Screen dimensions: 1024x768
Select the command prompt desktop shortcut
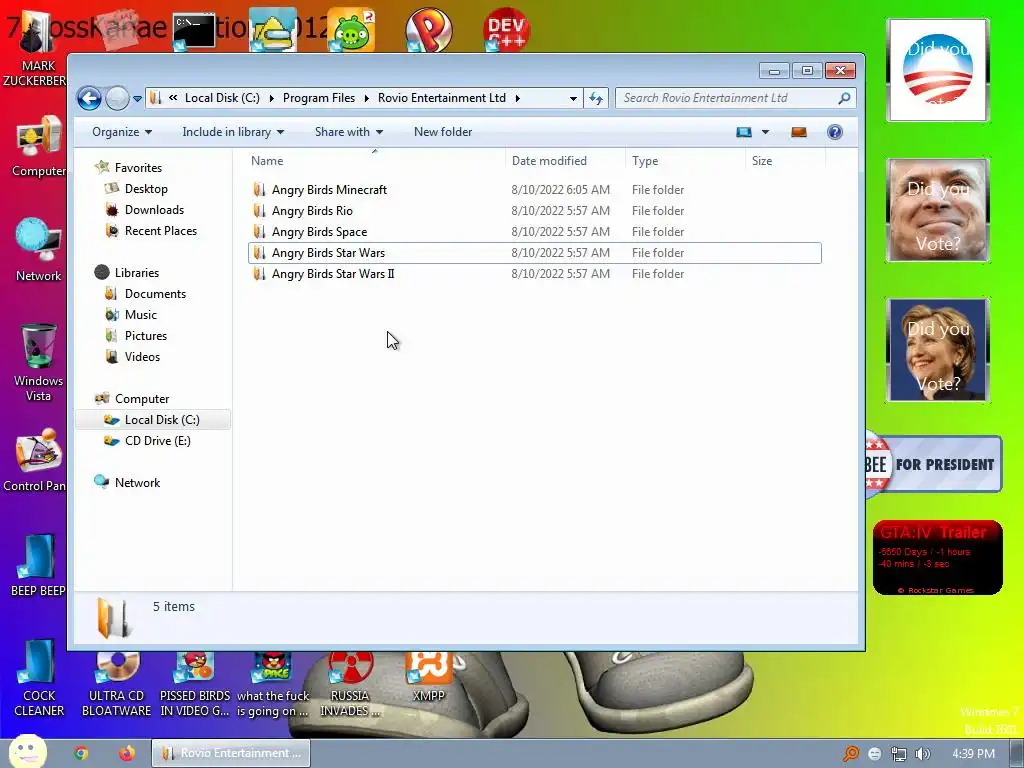194,30
